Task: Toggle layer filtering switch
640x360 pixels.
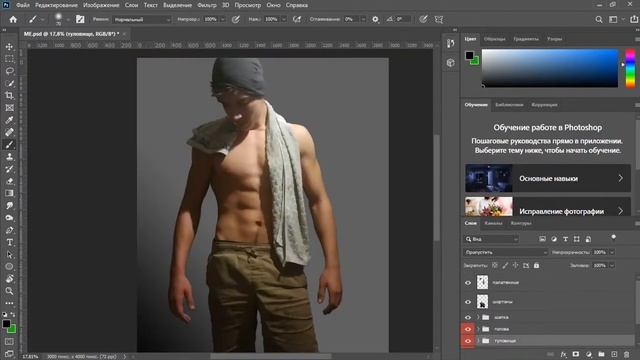Action: (613, 238)
